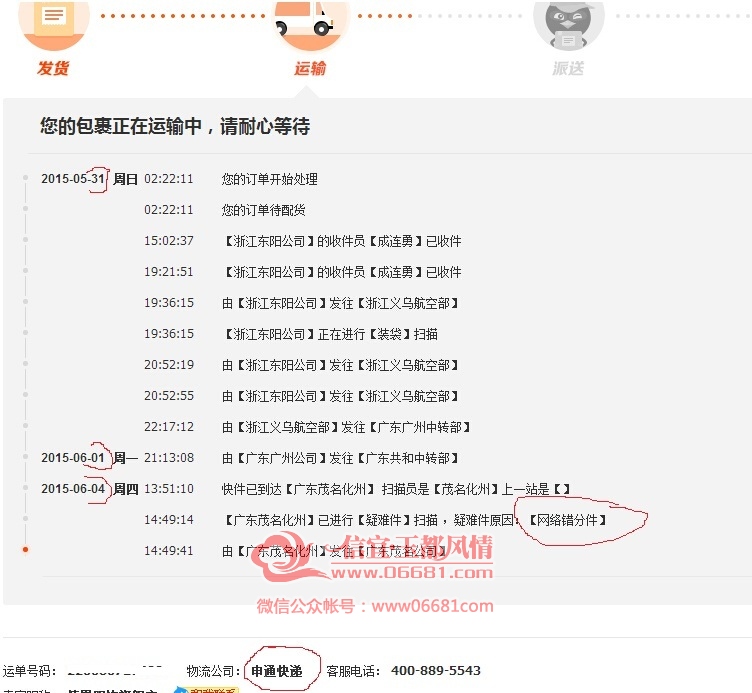The height and width of the screenshot is (693, 752).
Task: Click the timestamp 21:13:08
Action: tap(169, 458)
